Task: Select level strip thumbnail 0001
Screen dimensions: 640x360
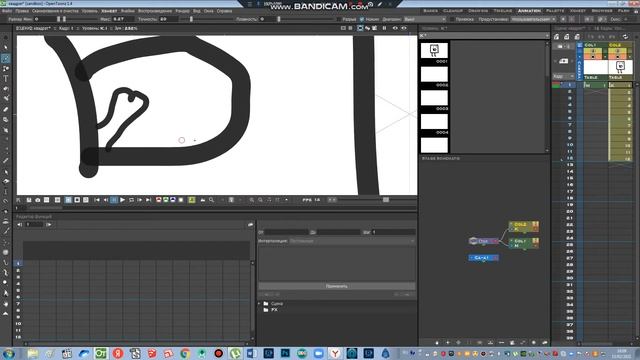Action: click(x=434, y=51)
